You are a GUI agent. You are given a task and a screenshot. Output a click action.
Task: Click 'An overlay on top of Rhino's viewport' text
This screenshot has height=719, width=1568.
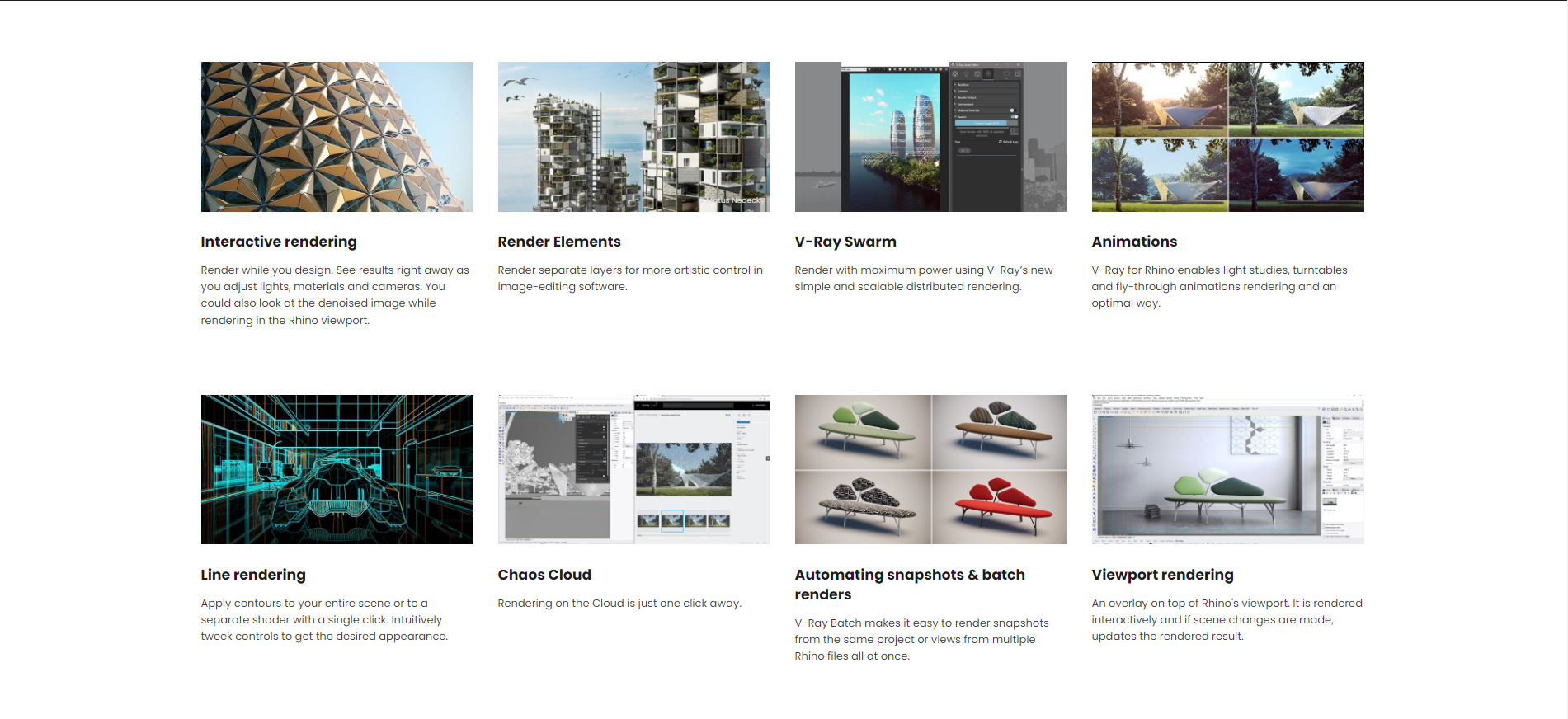pos(1227,620)
